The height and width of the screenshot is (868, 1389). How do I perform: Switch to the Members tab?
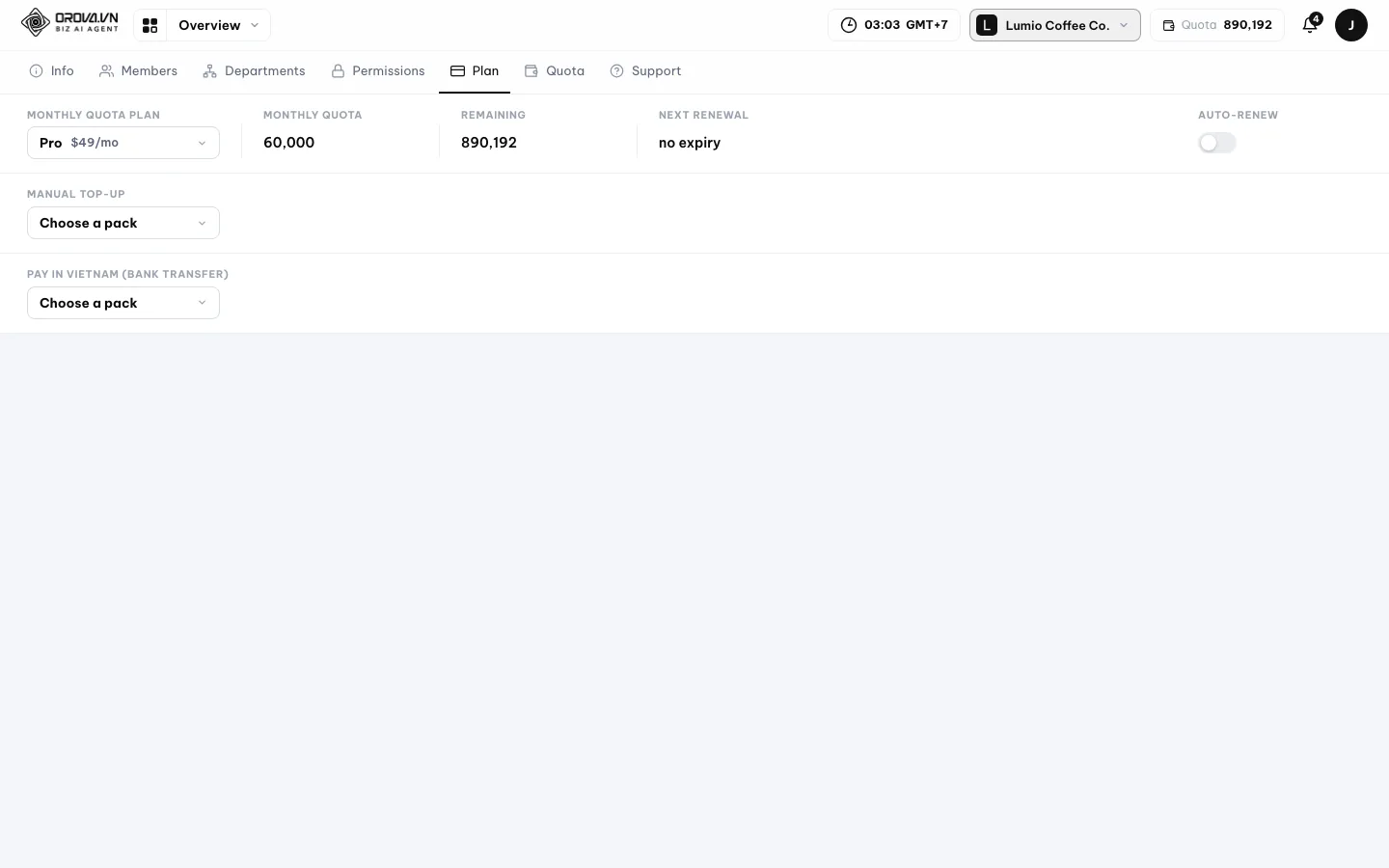point(138,71)
